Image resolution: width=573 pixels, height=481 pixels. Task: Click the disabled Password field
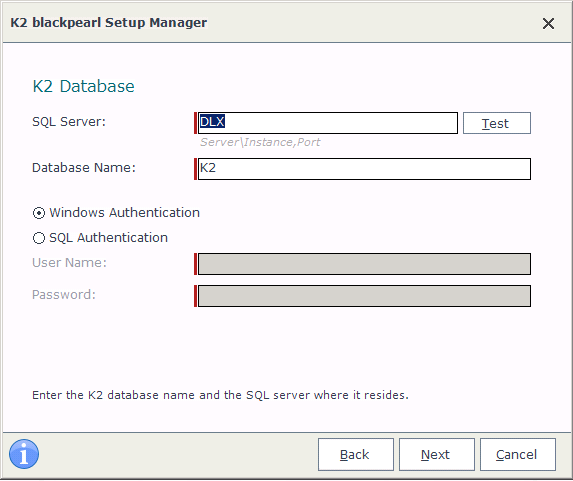pos(364,296)
